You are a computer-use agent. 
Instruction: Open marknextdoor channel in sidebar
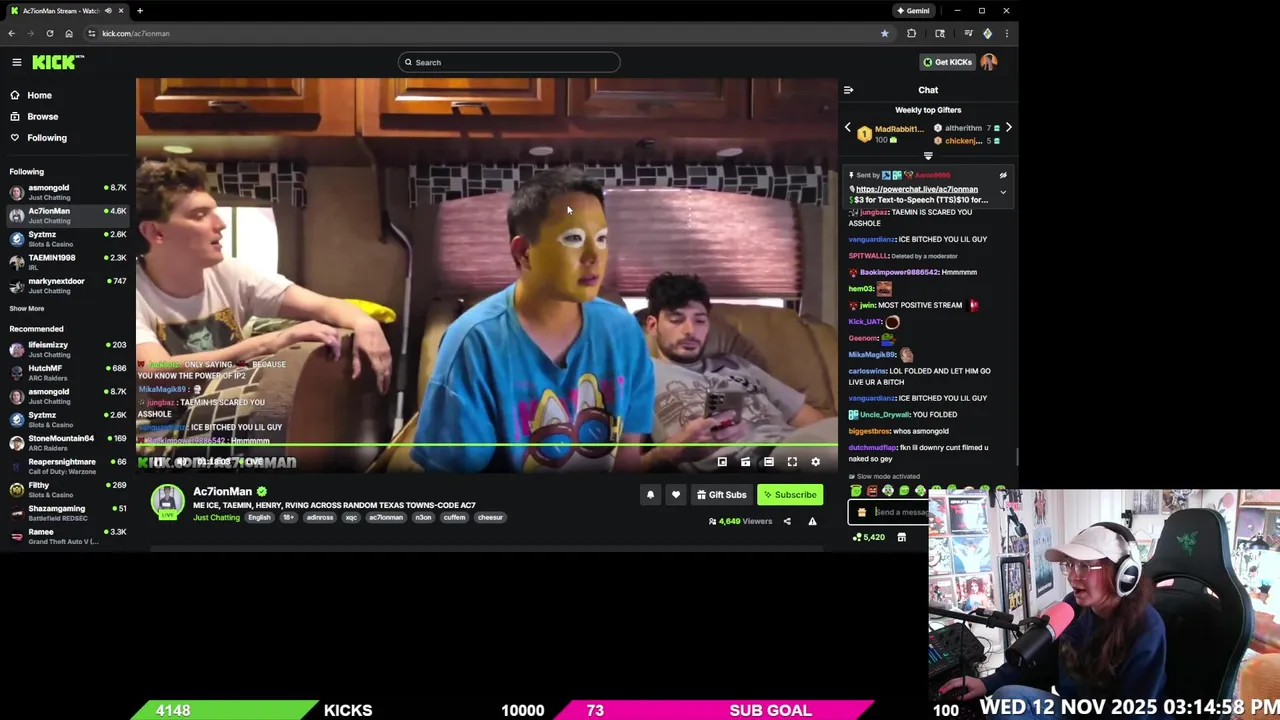(68, 285)
